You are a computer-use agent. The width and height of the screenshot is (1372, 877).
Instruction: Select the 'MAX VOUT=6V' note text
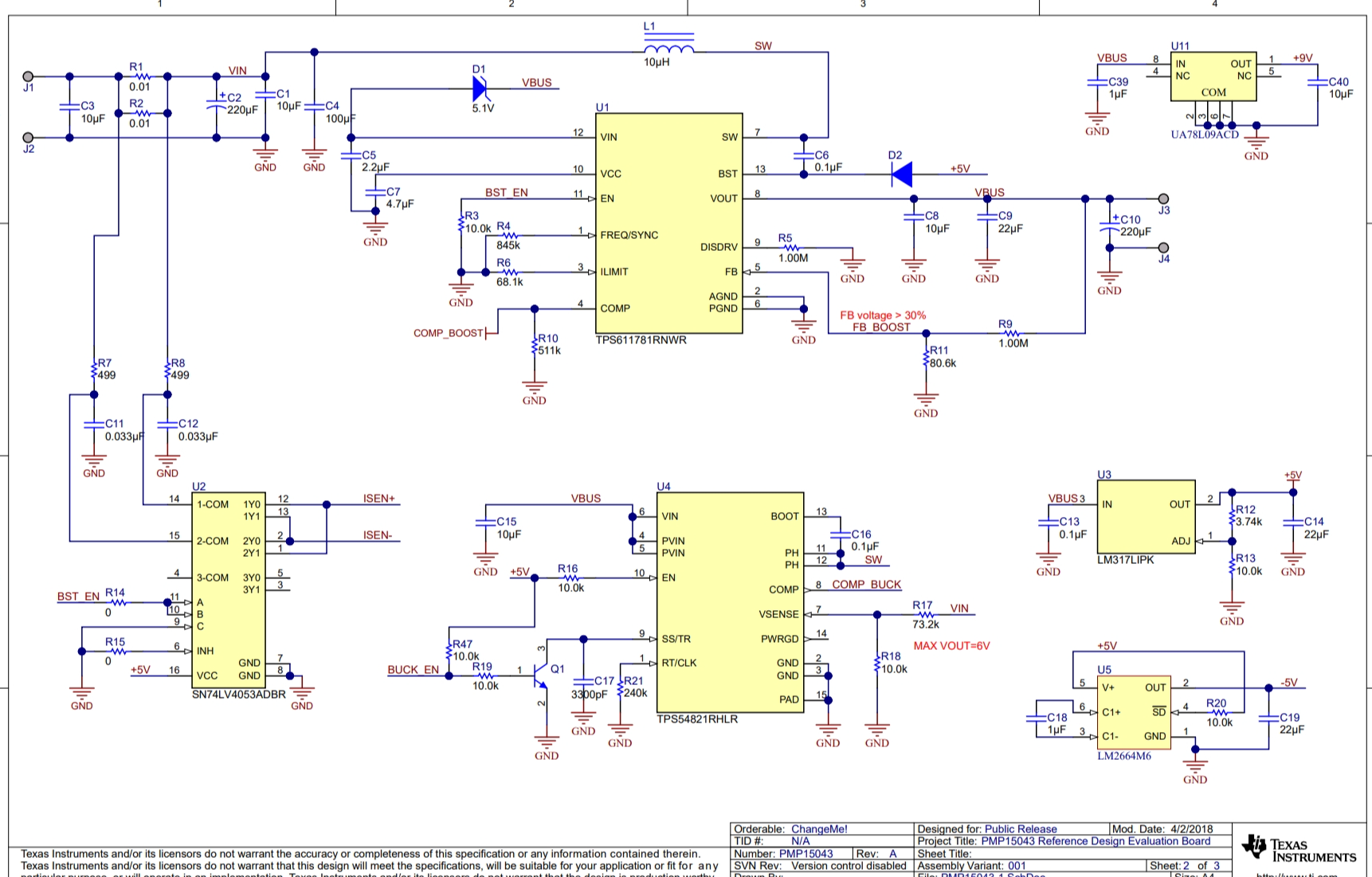point(951,646)
